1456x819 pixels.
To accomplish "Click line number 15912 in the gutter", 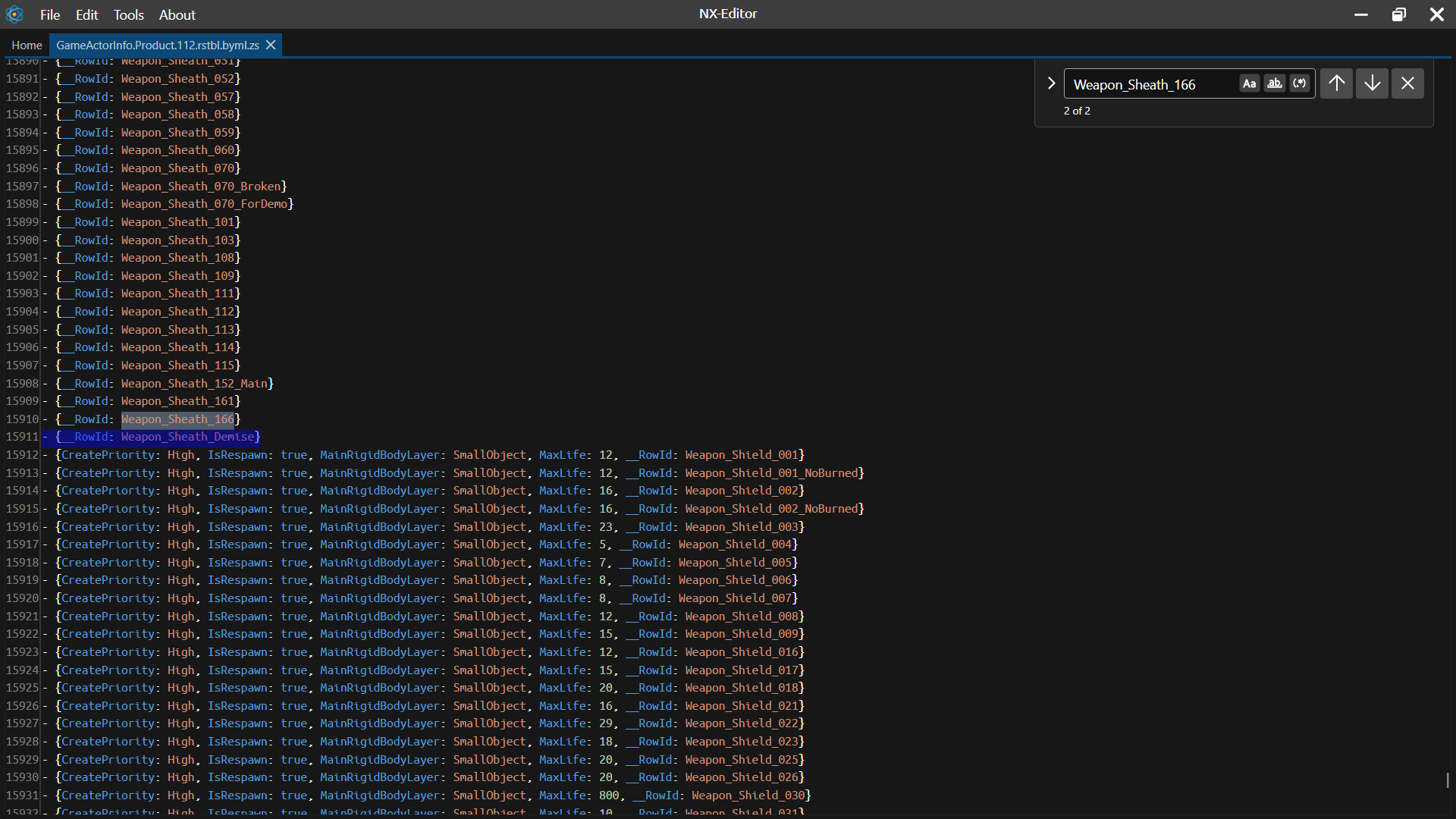I will (22, 455).
